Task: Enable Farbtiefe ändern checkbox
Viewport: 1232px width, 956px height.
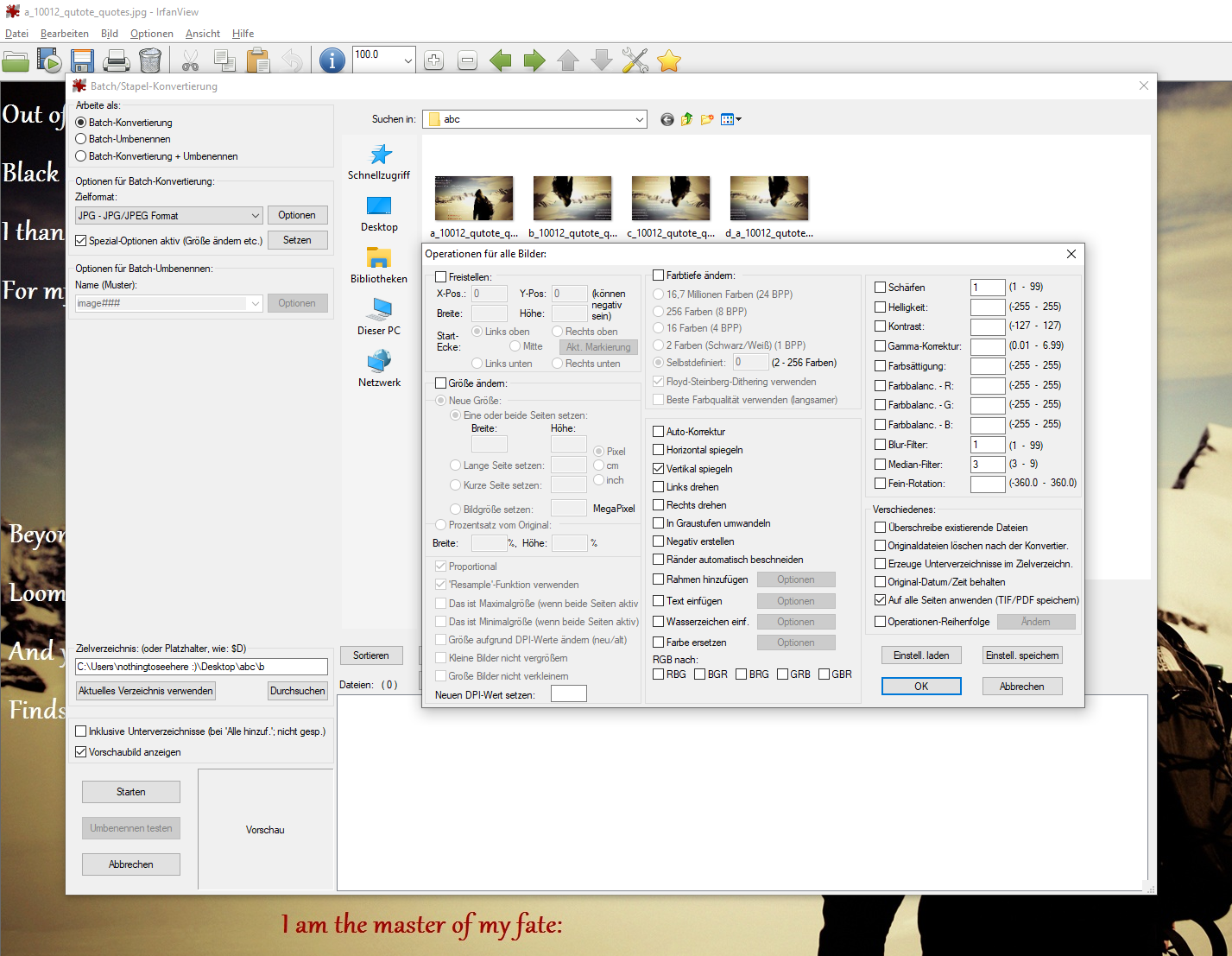Action: (x=659, y=275)
